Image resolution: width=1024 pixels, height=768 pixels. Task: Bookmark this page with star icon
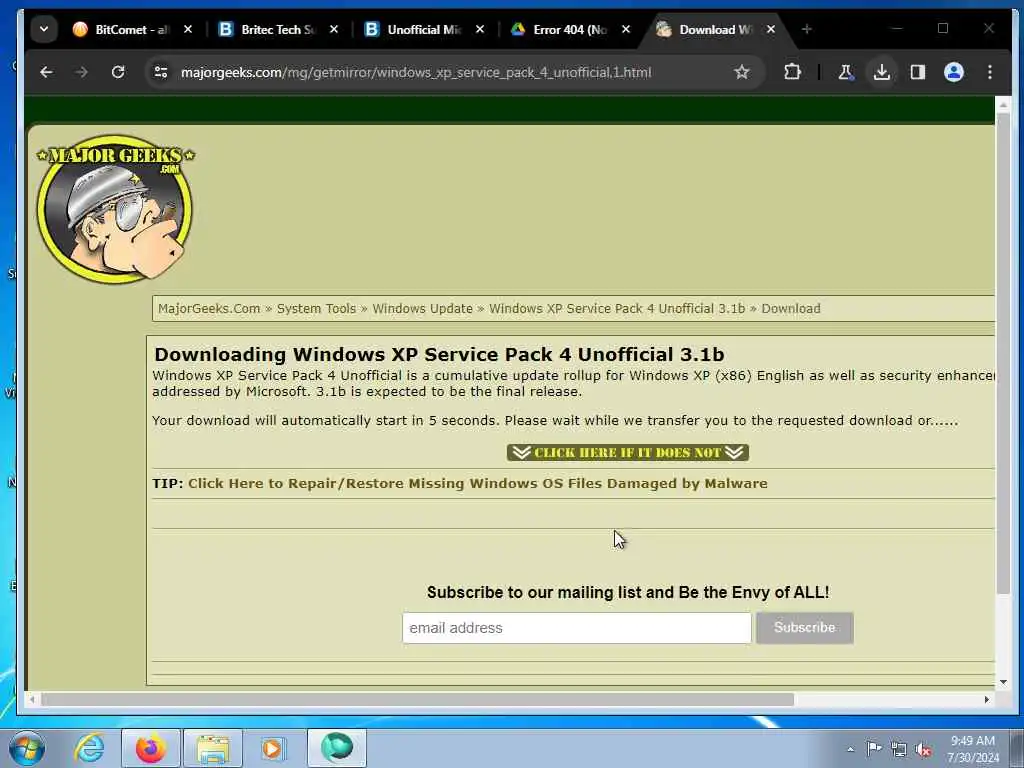[x=741, y=72]
